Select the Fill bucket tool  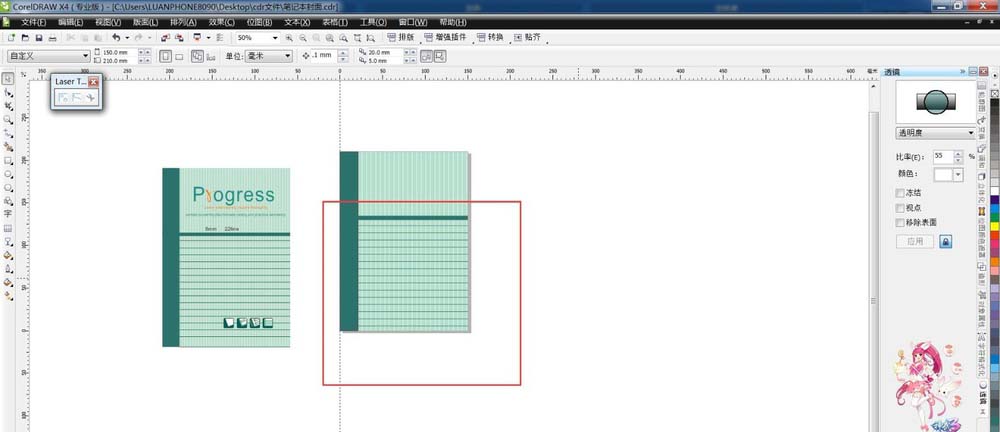click(x=8, y=282)
